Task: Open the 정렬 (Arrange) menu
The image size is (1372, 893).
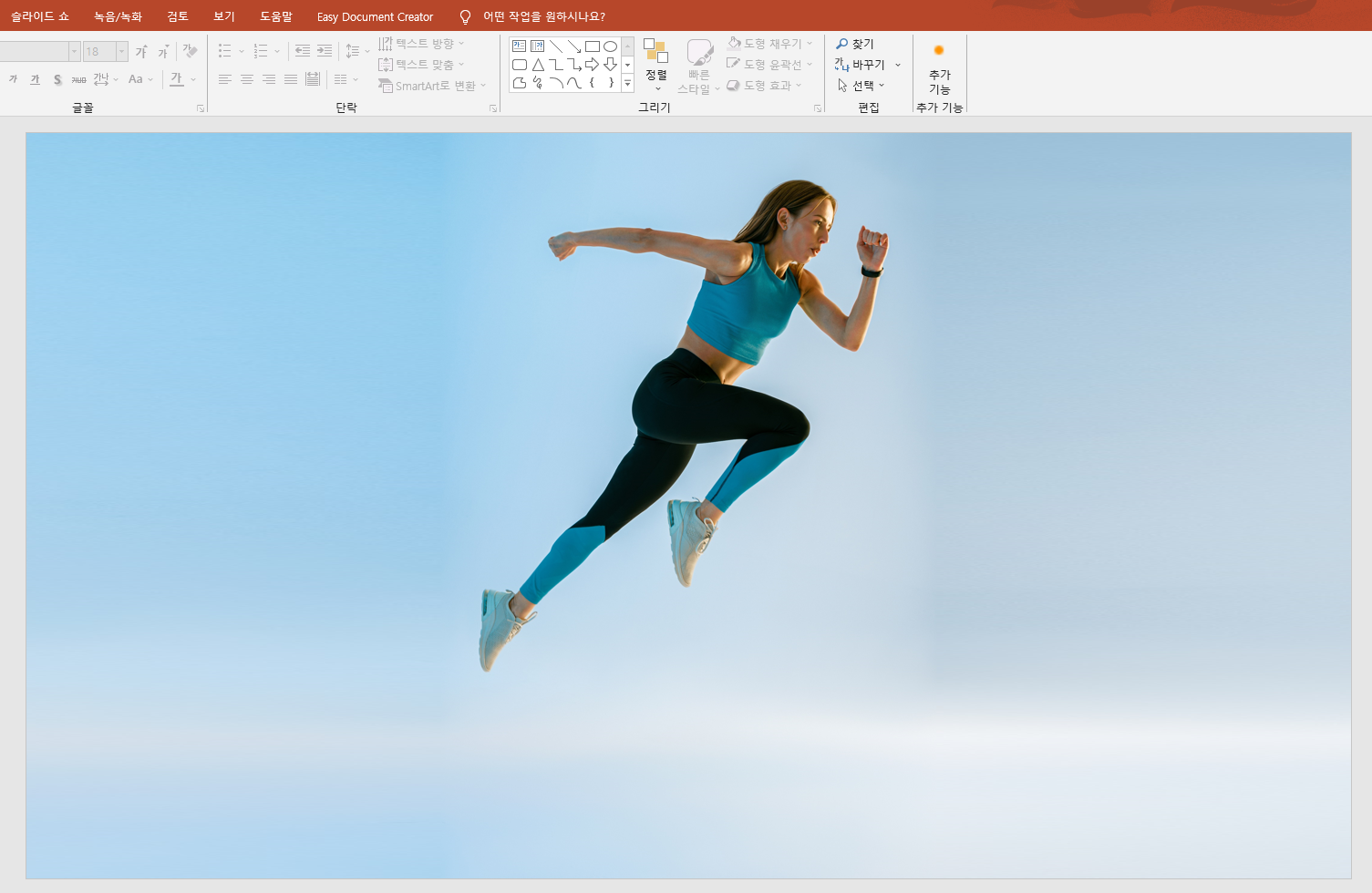Action: (656, 64)
